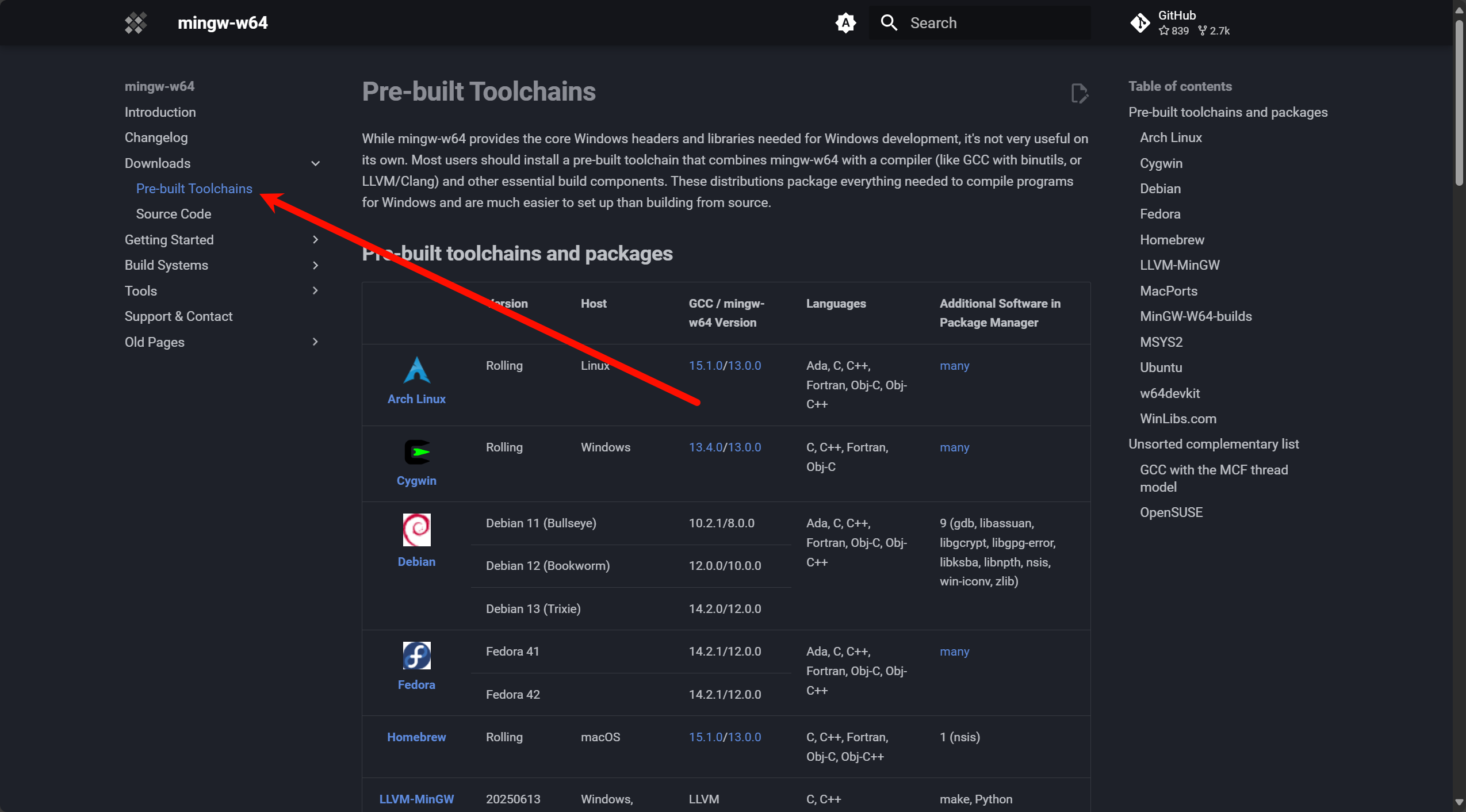Image resolution: width=1466 pixels, height=812 pixels.
Task: Click the Arch Linux logo
Action: [x=416, y=370]
